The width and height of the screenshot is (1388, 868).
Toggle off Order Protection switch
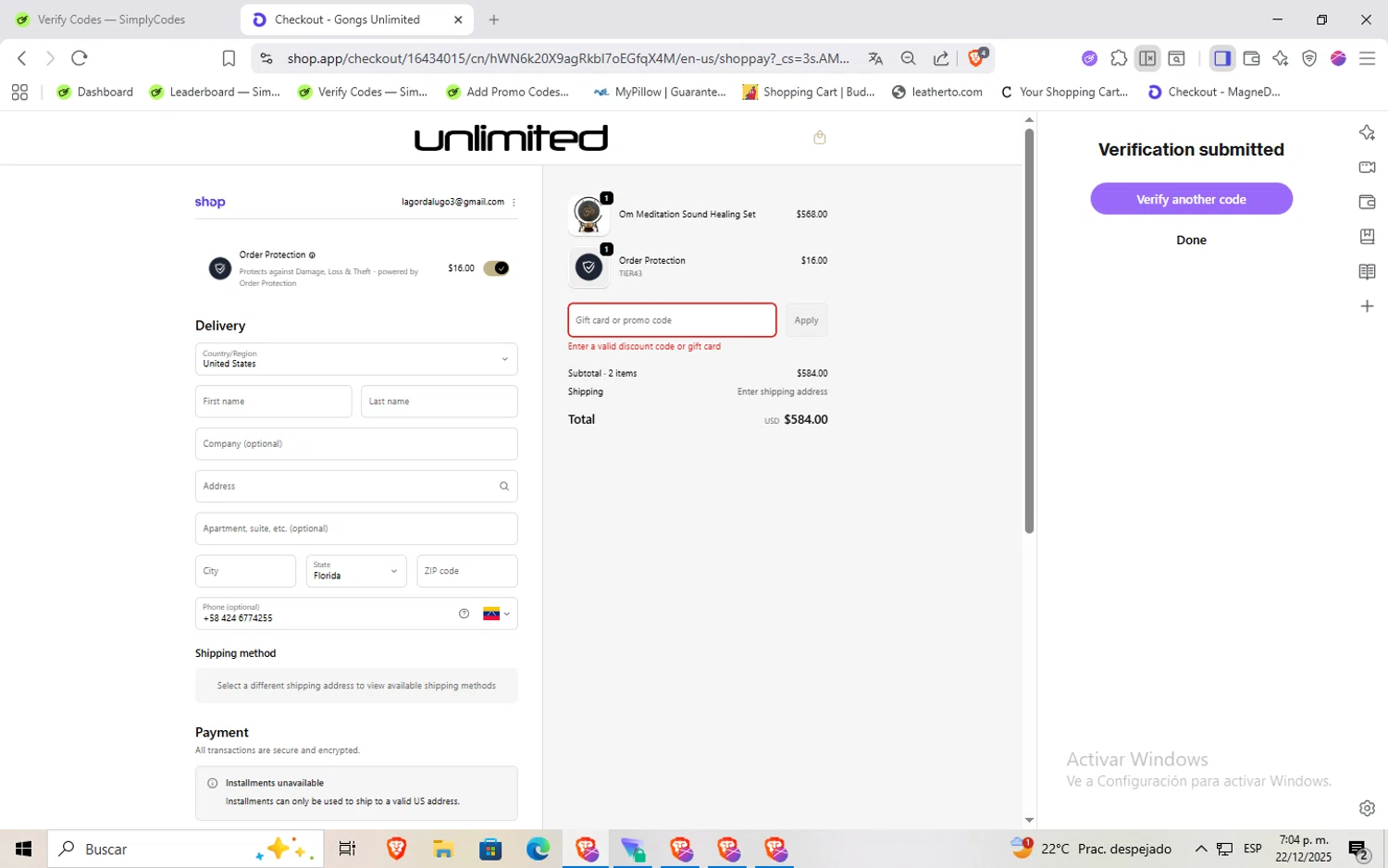click(x=496, y=268)
